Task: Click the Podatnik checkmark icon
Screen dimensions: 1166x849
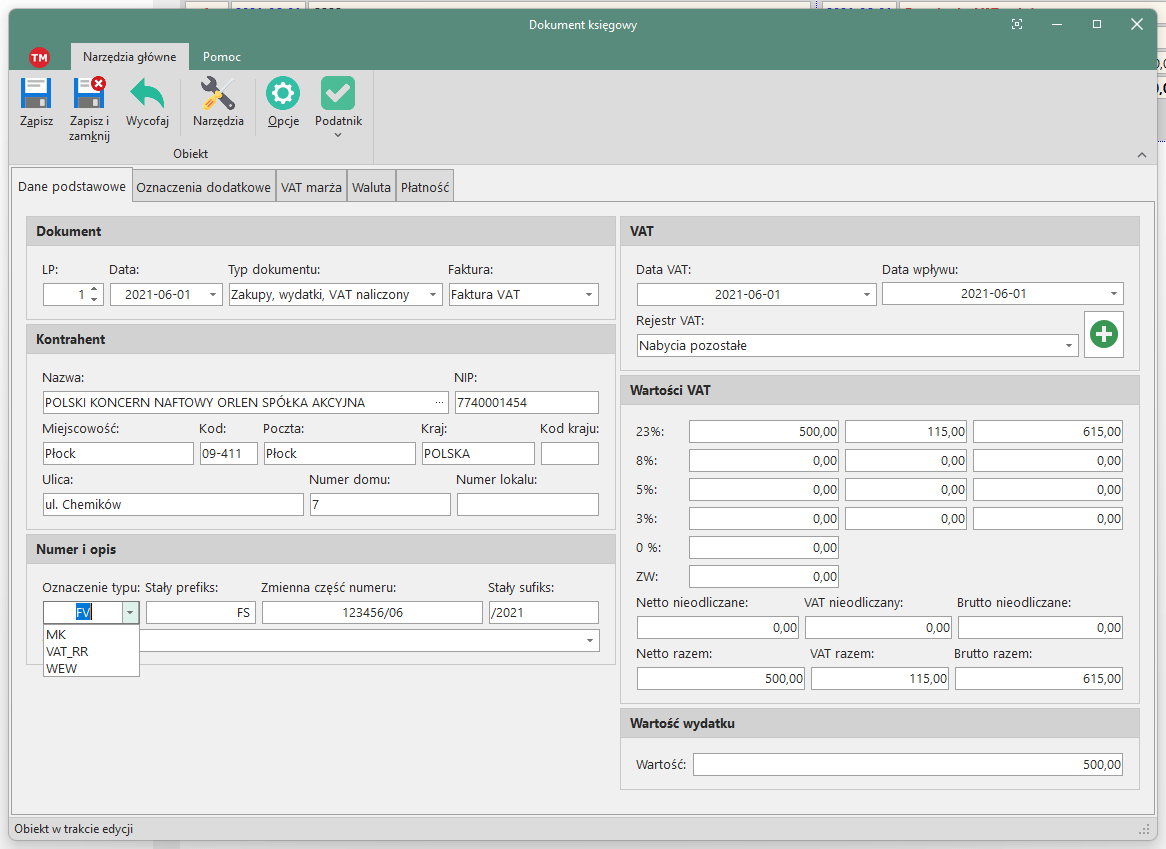Action: click(338, 95)
